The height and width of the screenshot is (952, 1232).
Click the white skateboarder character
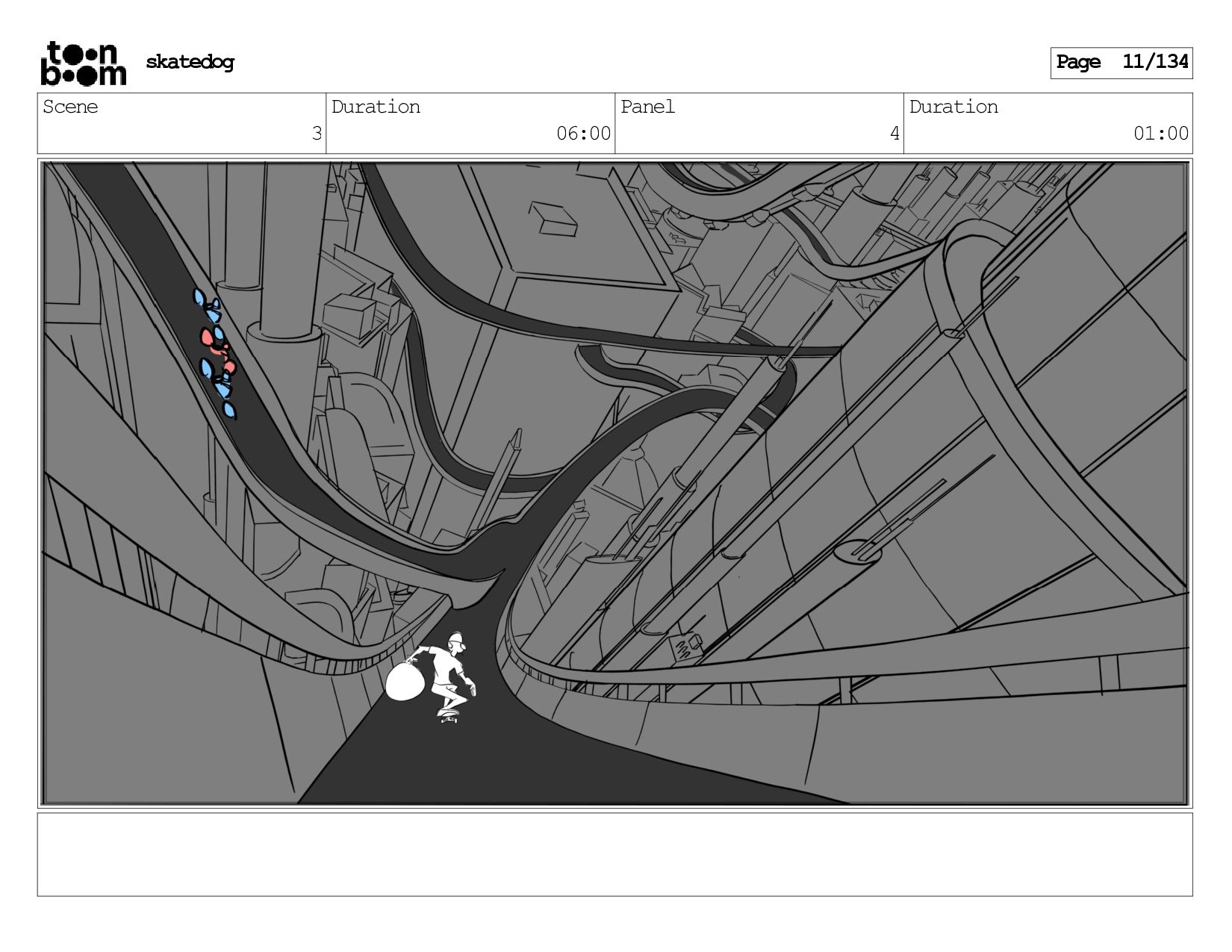click(x=432, y=677)
